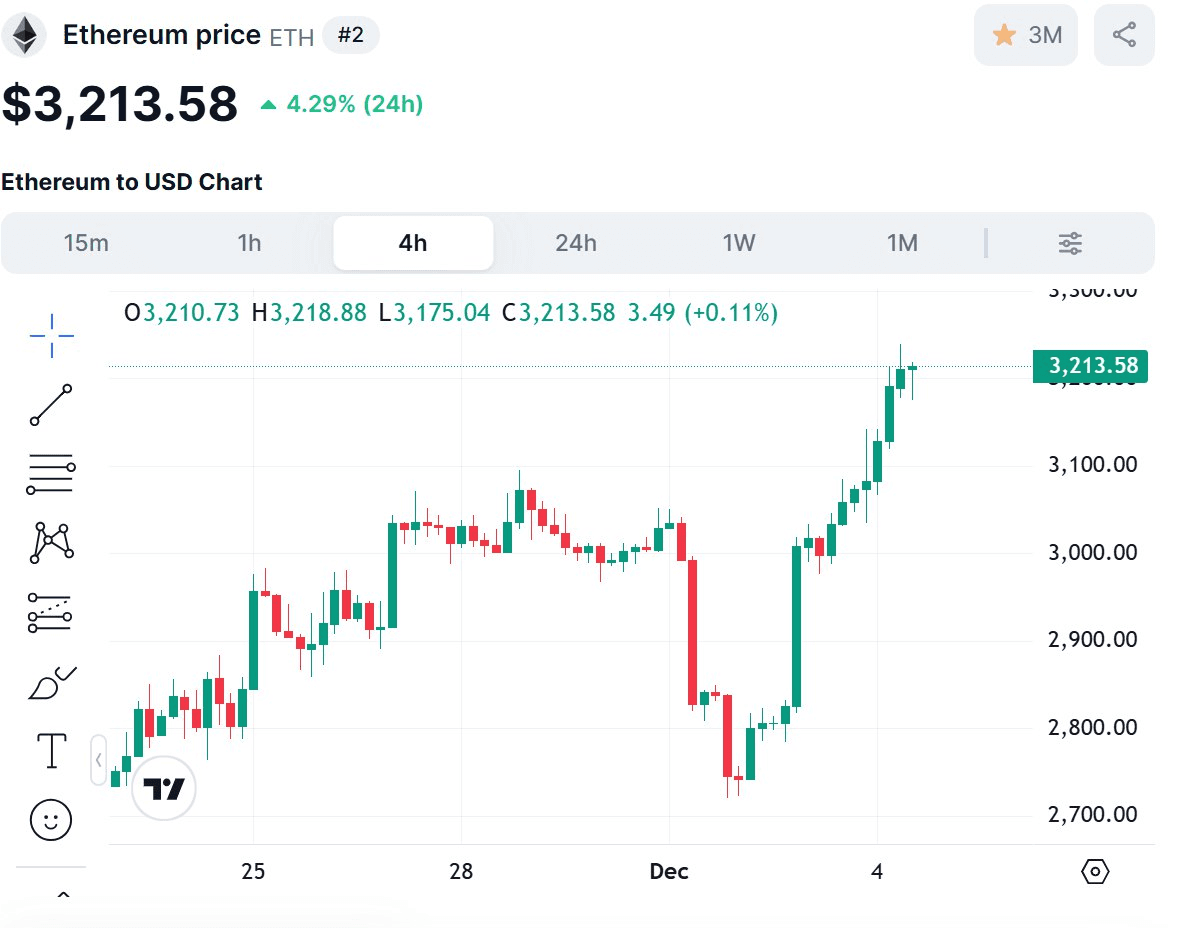
Task: Open the chart axis settings hexagon
Action: tap(1095, 872)
